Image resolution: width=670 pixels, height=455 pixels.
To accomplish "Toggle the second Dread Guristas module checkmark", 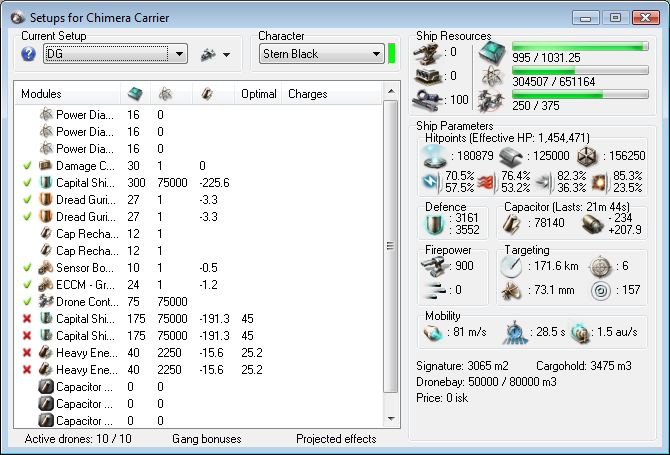I will tap(27, 217).
